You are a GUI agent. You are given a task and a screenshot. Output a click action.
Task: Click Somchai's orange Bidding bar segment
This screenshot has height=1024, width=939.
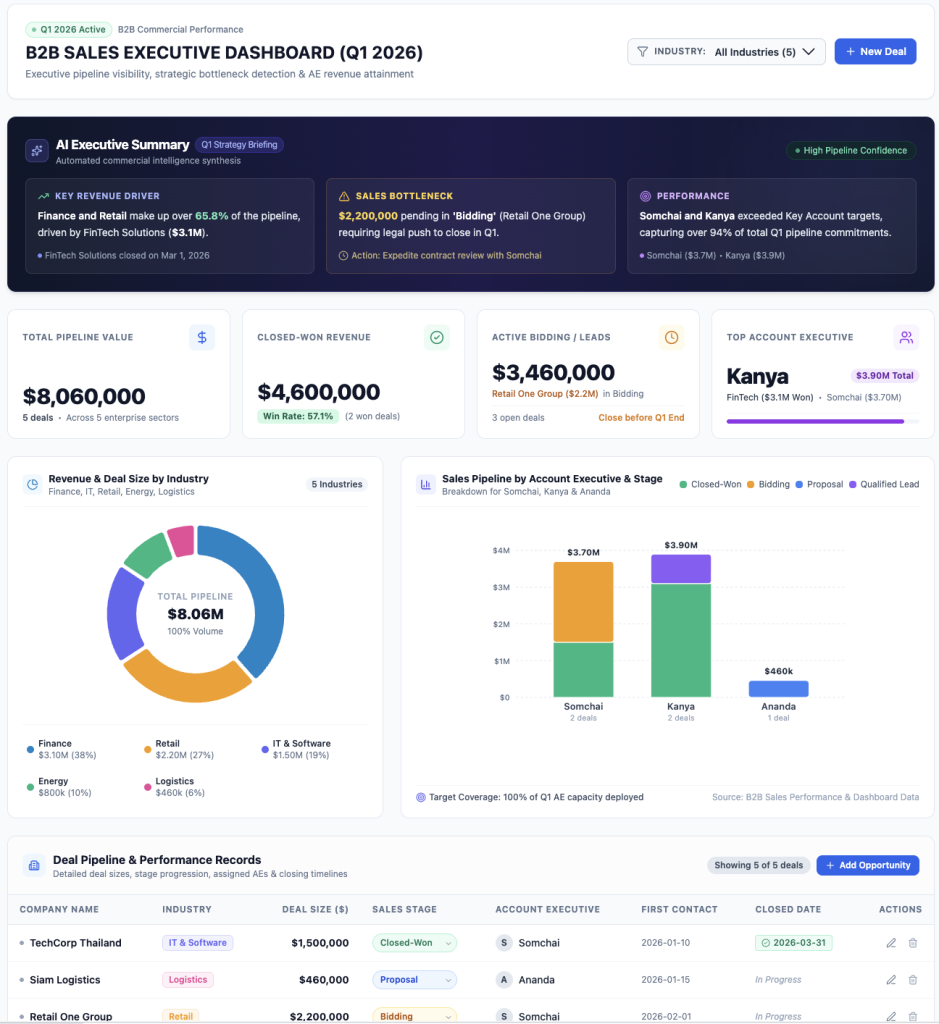[x=583, y=601]
